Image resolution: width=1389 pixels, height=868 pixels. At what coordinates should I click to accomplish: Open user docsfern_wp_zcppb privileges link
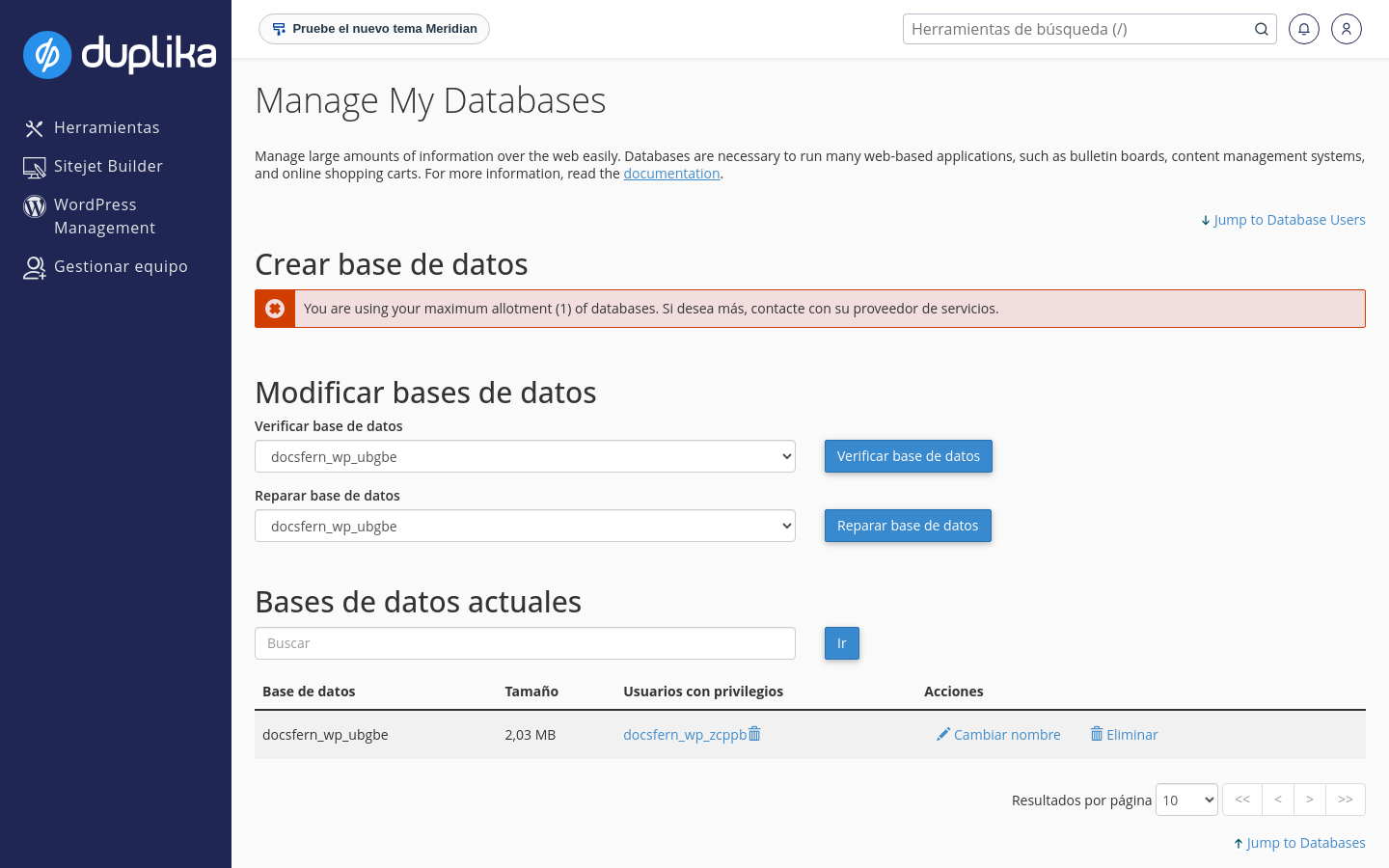685,735
